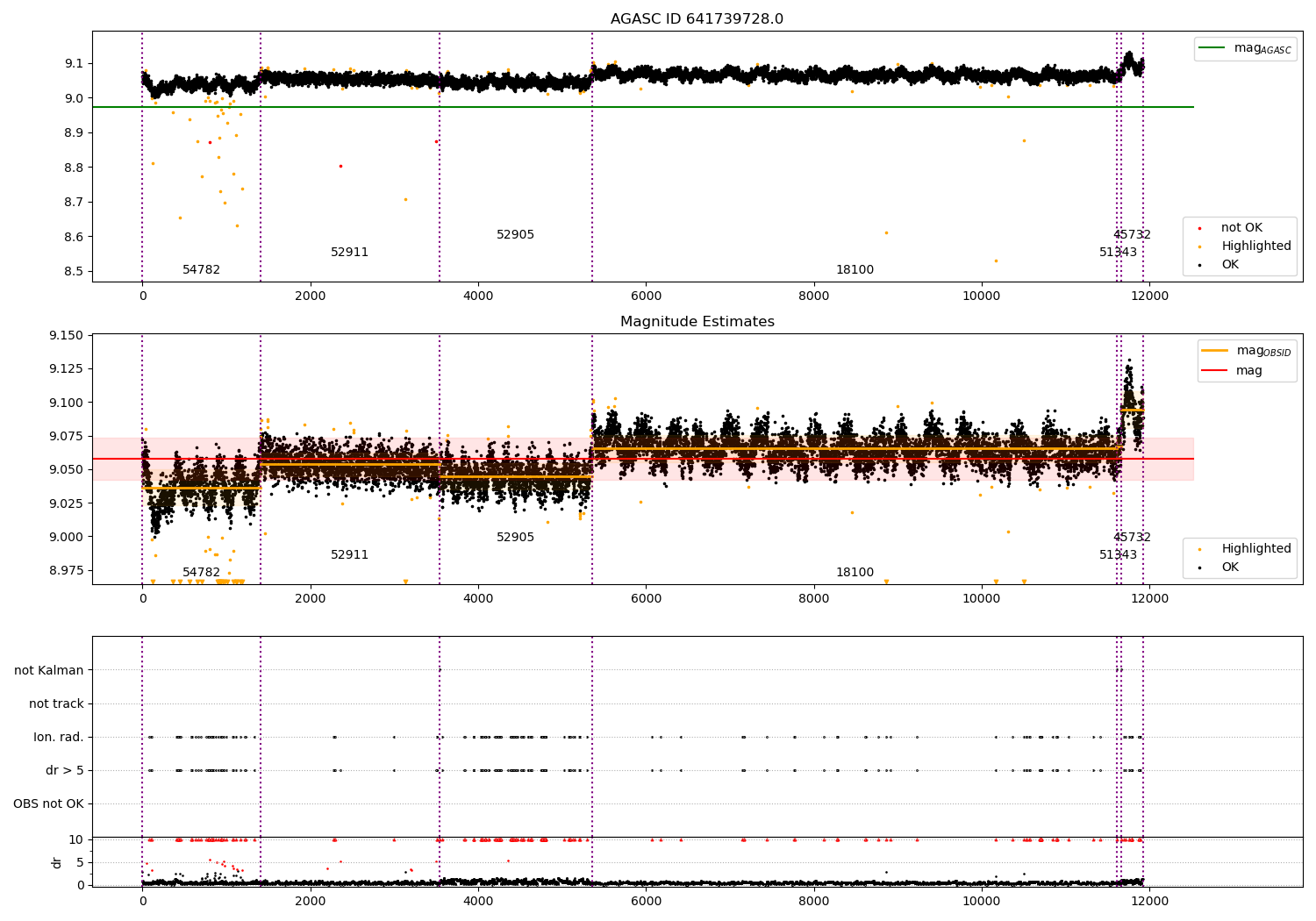Click the 8.975 y-axis tick label
This screenshot has width=1316, height=921.
(x=67, y=570)
